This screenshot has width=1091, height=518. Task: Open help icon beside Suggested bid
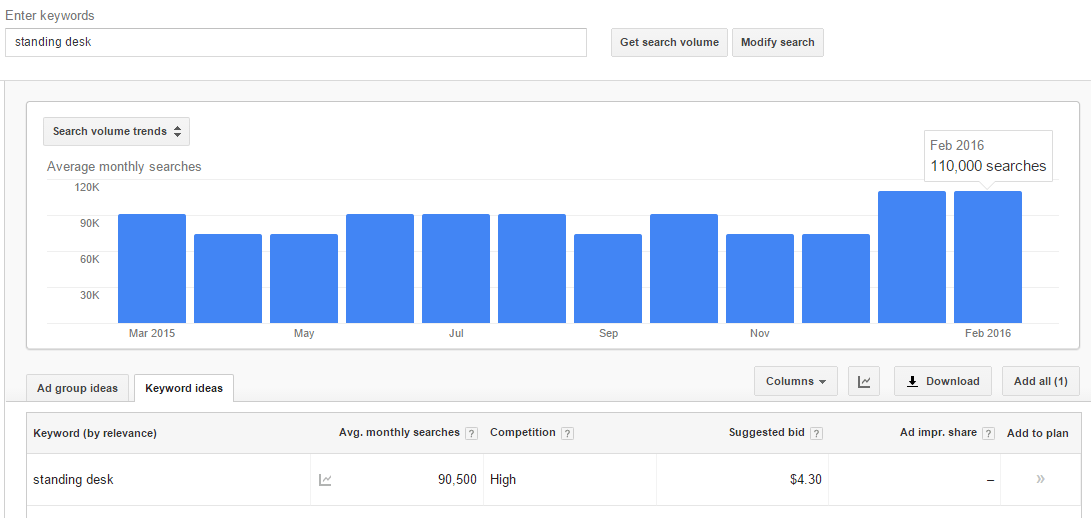[x=817, y=434]
